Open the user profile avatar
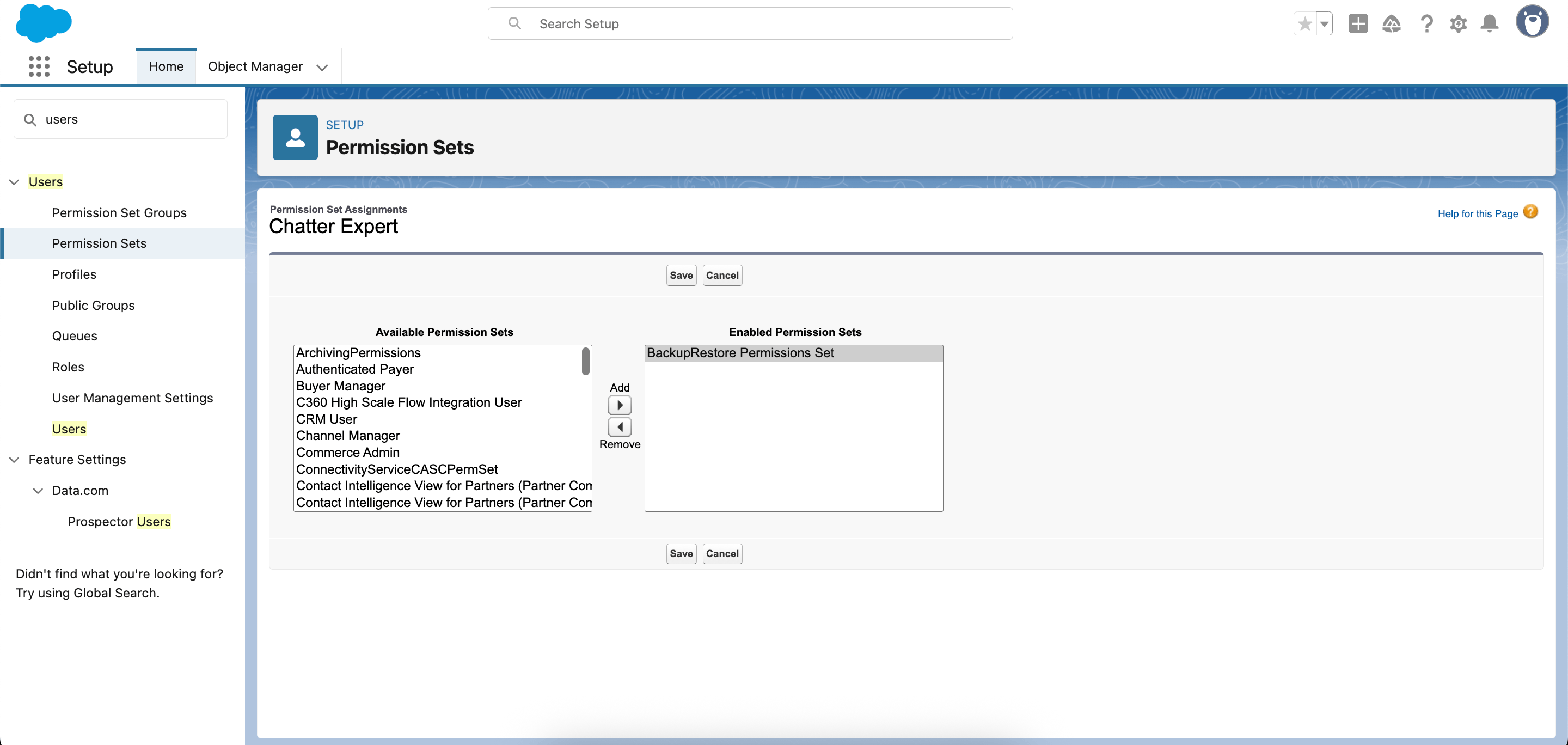Image resolution: width=1568 pixels, height=745 pixels. (x=1532, y=22)
